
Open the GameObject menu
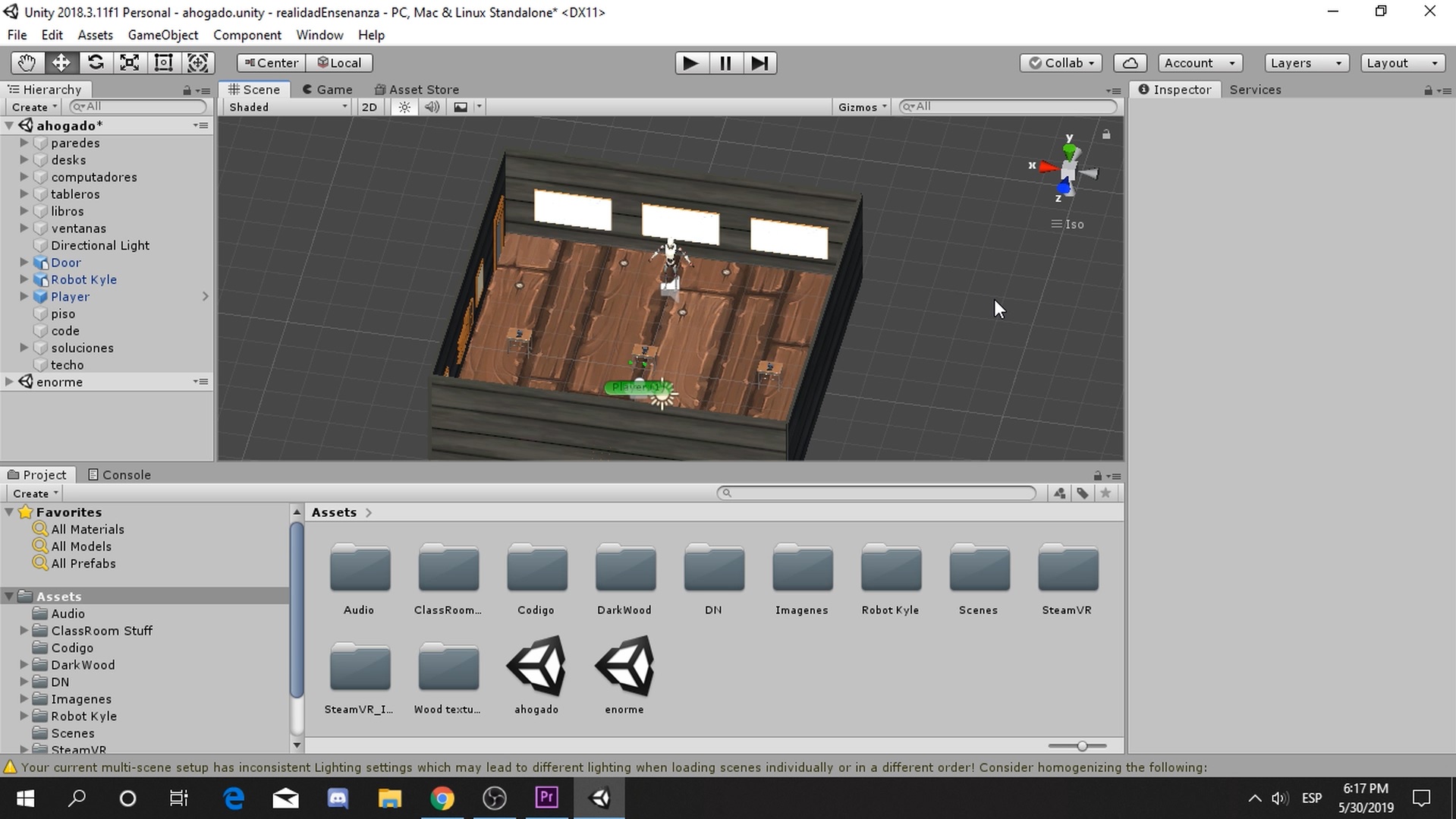[x=163, y=35]
